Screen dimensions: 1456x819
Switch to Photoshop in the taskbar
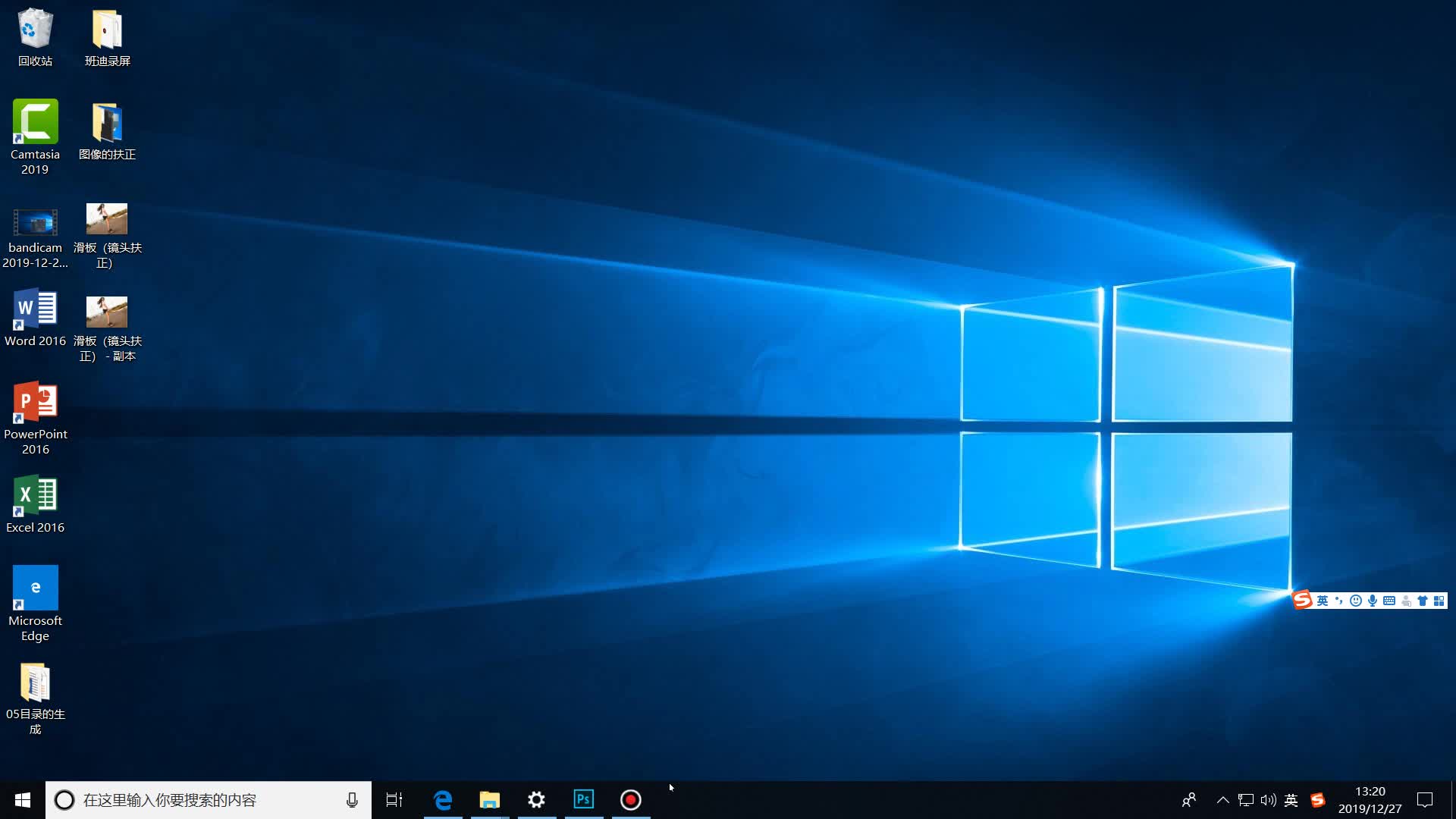584,800
